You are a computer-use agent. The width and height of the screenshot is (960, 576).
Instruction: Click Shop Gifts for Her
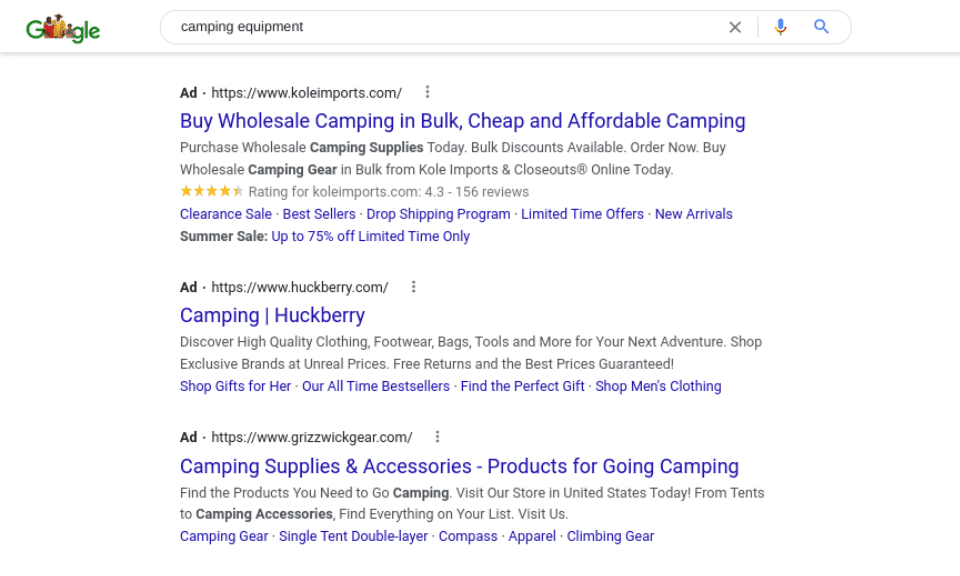click(235, 386)
